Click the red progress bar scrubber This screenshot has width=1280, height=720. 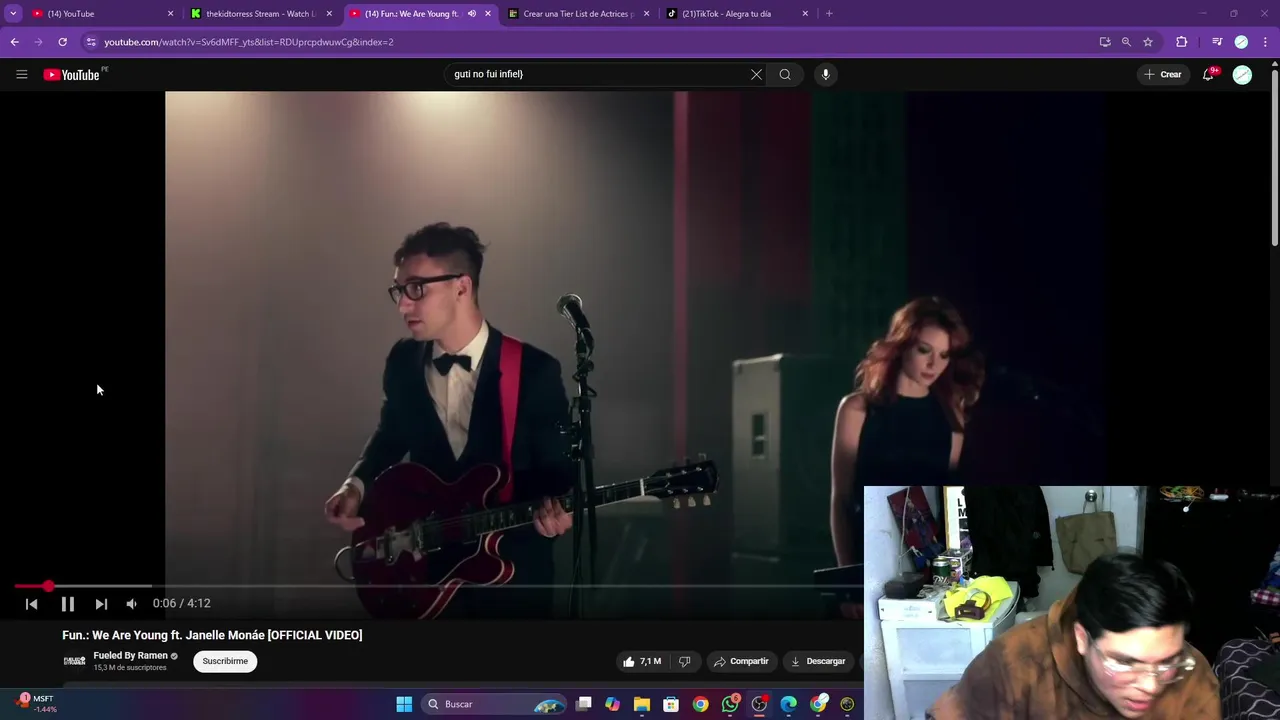[x=48, y=586]
